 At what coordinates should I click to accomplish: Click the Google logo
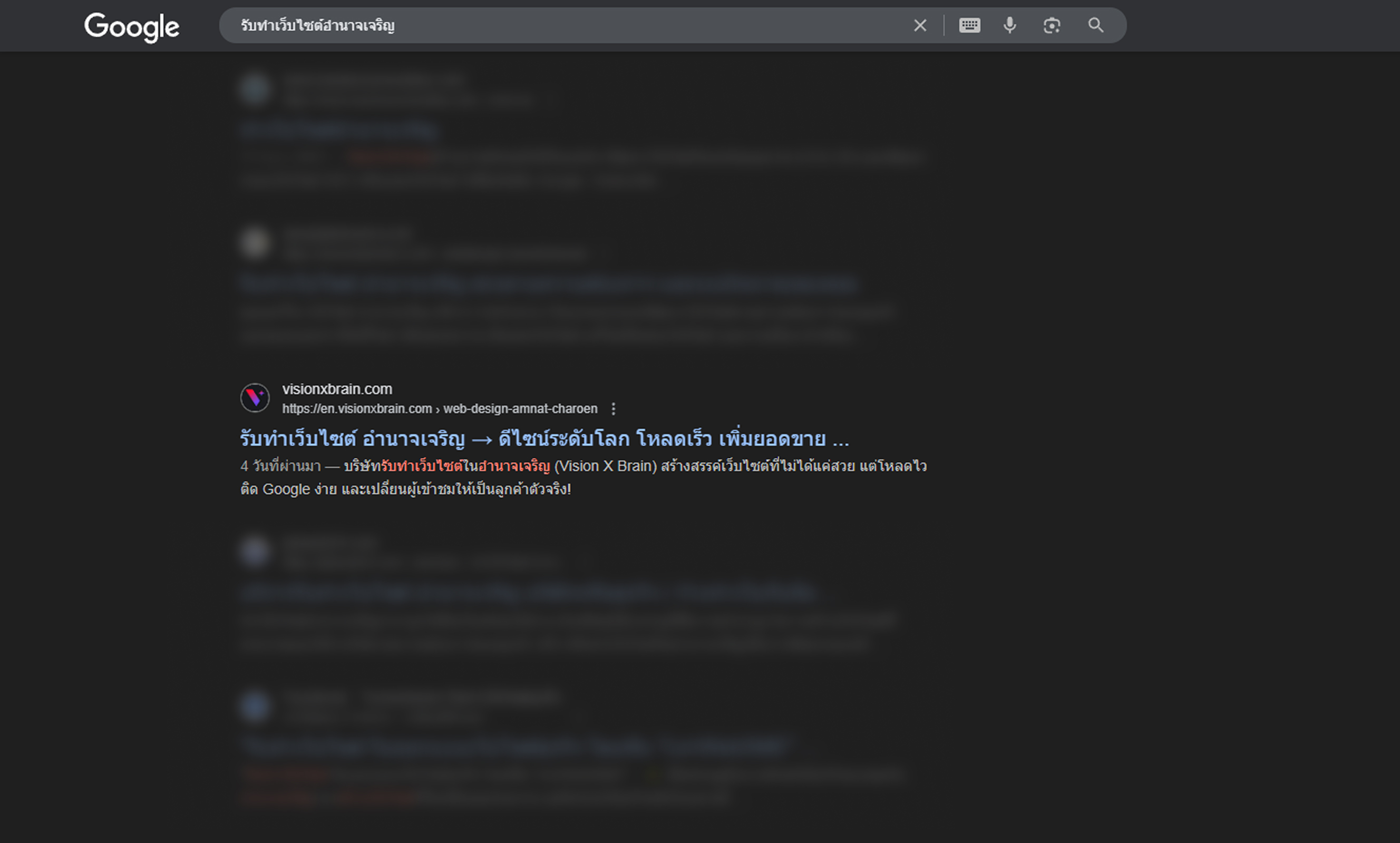(x=132, y=27)
